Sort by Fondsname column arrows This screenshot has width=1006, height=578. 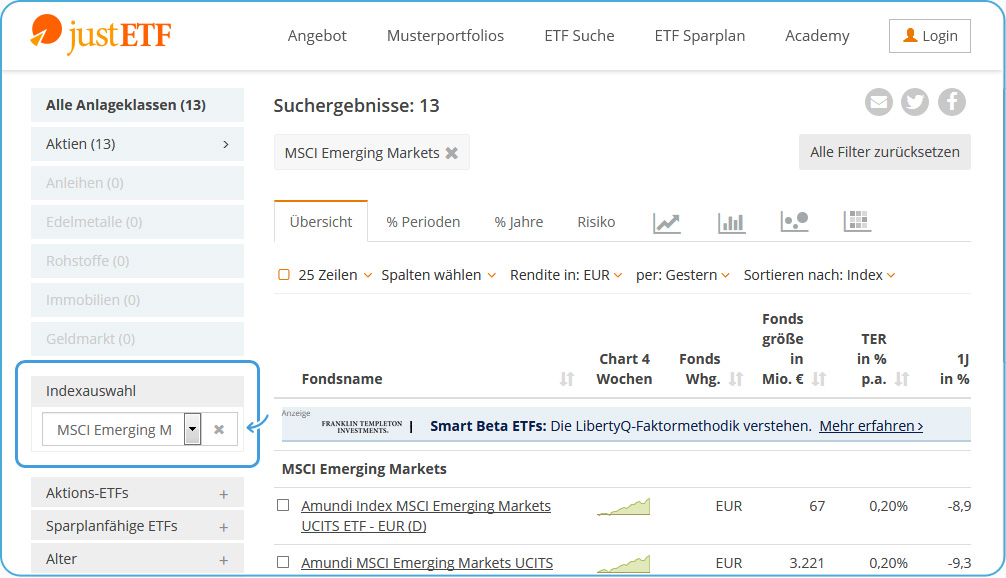(567, 378)
